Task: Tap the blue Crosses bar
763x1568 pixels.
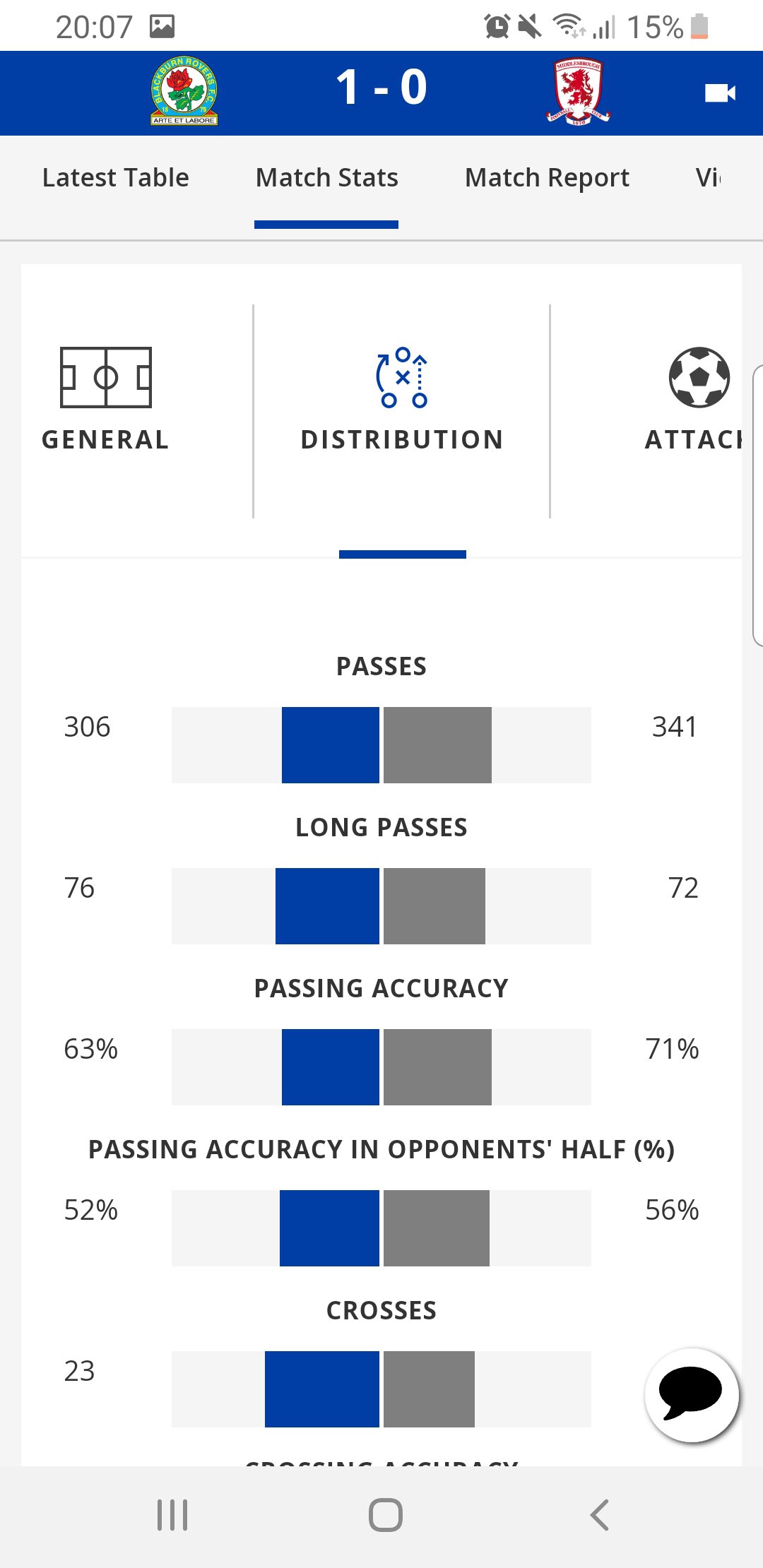Action: click(322, 1389)
